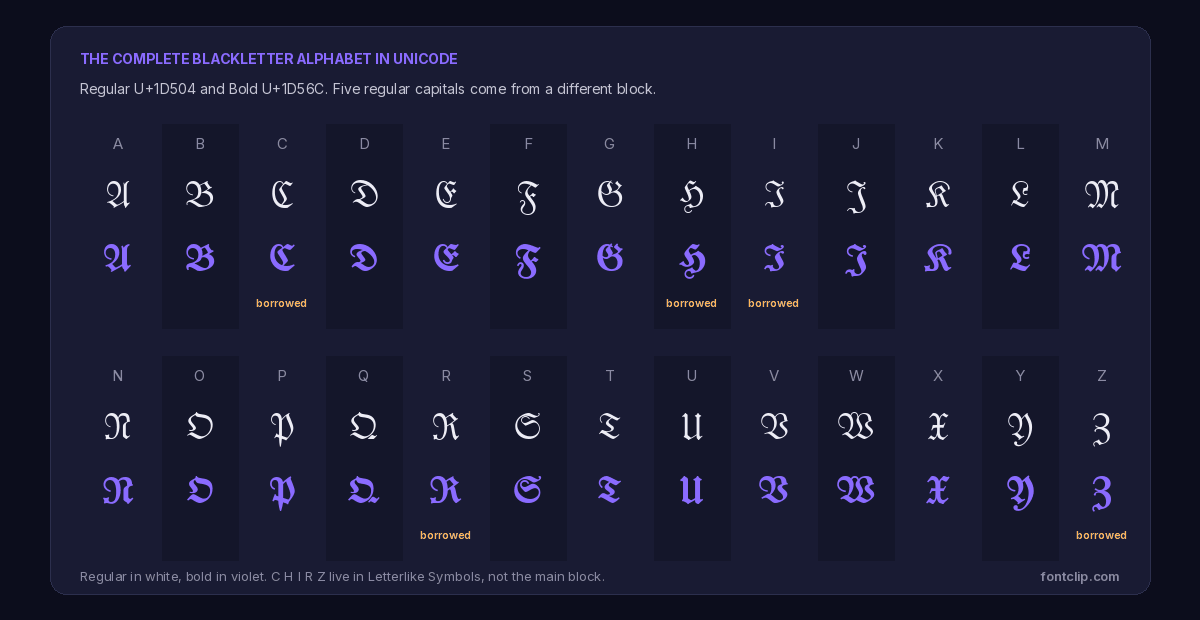Select the violet bold blackletter O glyph
The height and width of the screenshot is (620, 1200).
[200, 490]
